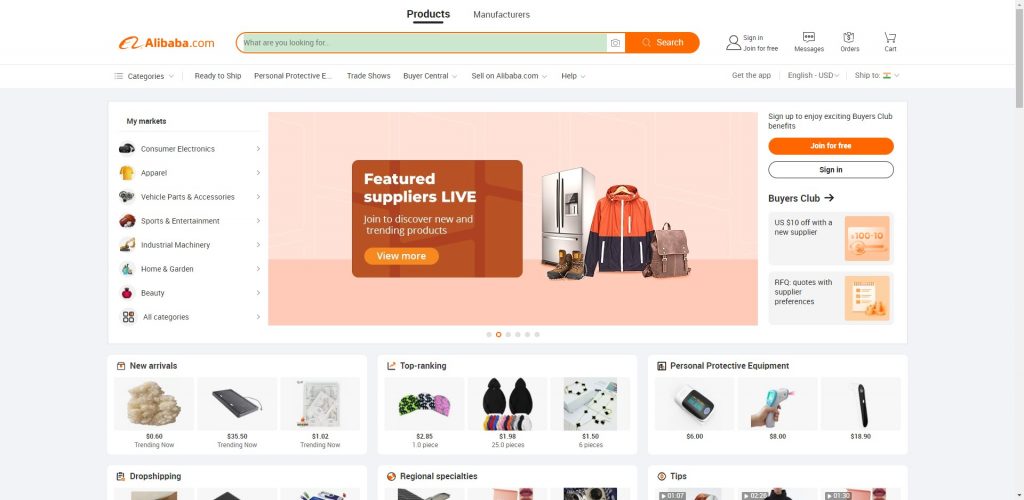The image size is (1024, 500).
Task: Open the All categories grid icon
Action: [128, 317]
